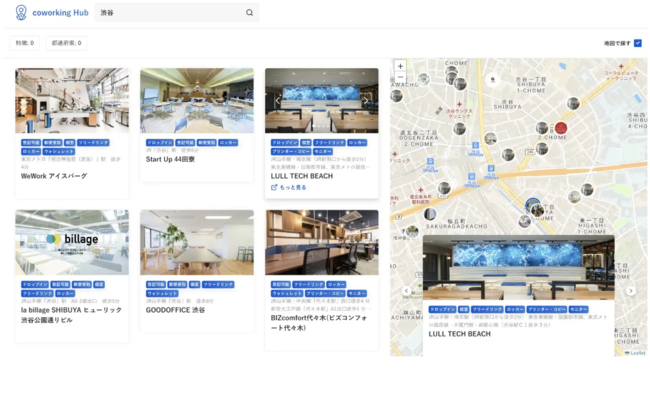This screenshot has height=405, width=650.
Task: Open the GOODOFFICE 渋谷 photo
Action: coord(197,243)
